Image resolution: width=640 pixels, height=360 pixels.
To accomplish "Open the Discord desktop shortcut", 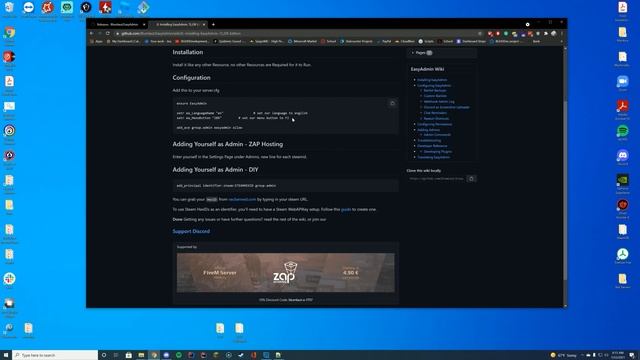I will click(622, 158).
